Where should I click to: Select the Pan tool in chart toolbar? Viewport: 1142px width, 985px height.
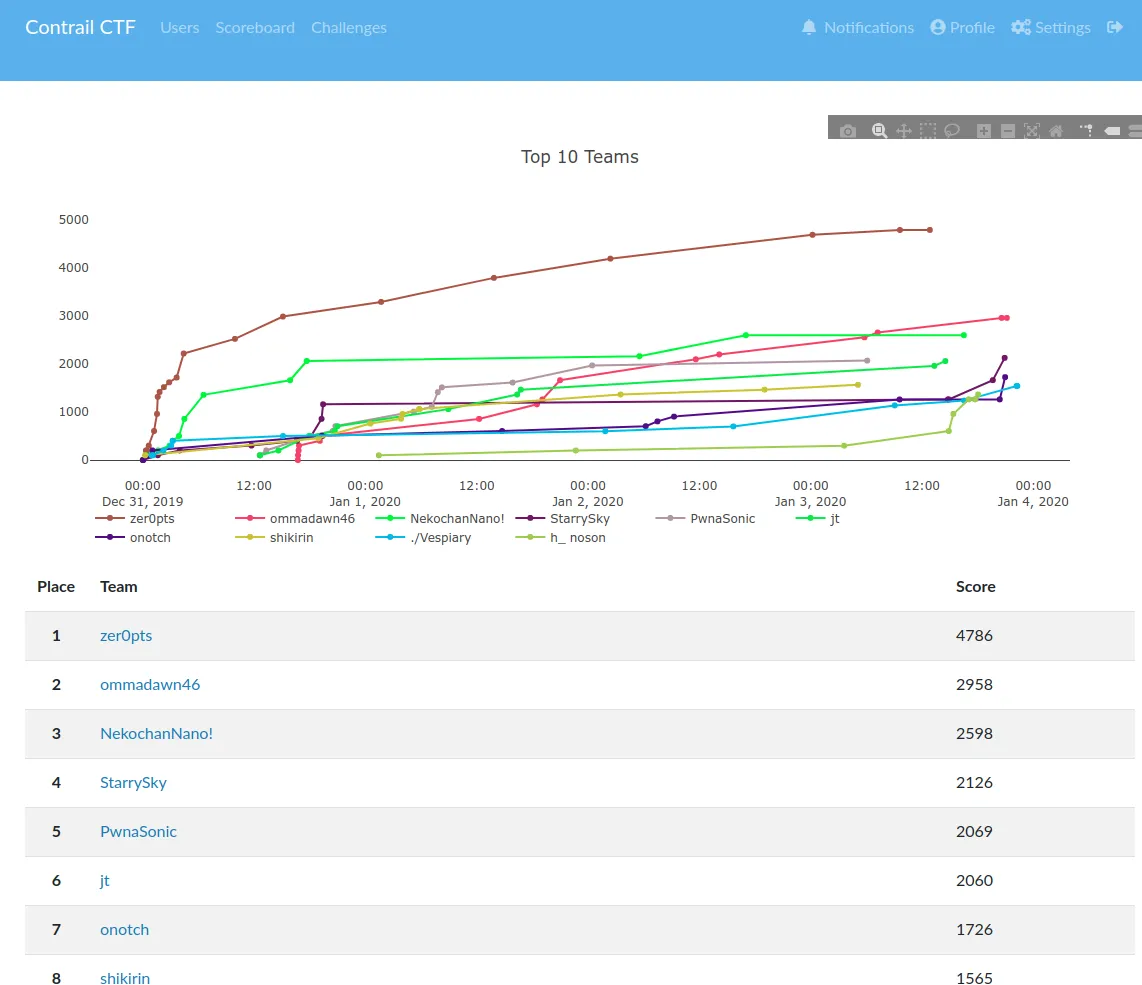coord(904,131)
